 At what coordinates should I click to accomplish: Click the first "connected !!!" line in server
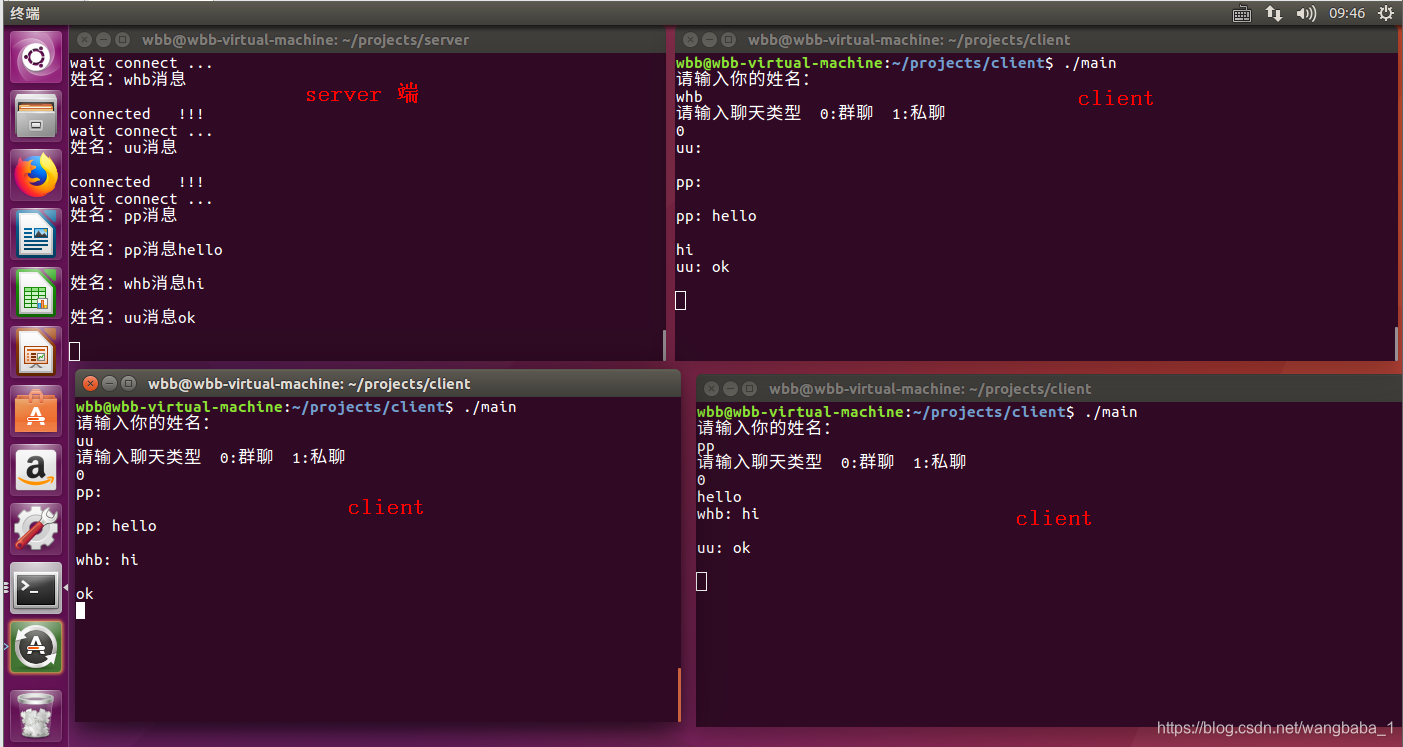click(137, 114)
